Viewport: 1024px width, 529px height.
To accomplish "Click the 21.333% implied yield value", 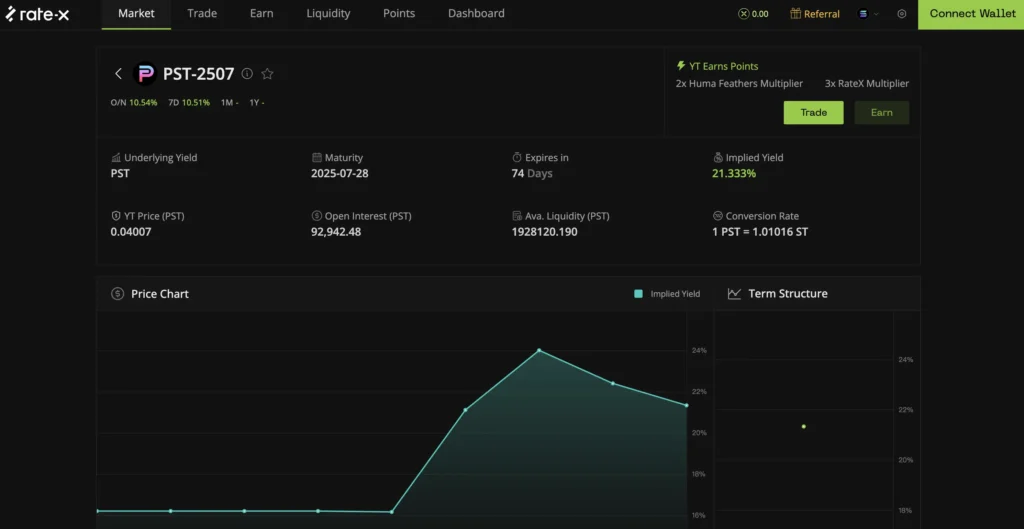I will (734, 174).
